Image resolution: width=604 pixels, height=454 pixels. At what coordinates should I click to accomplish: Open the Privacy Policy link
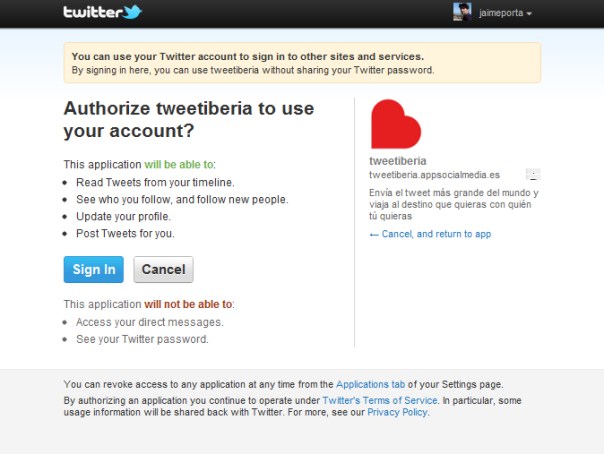click(397, 412)
